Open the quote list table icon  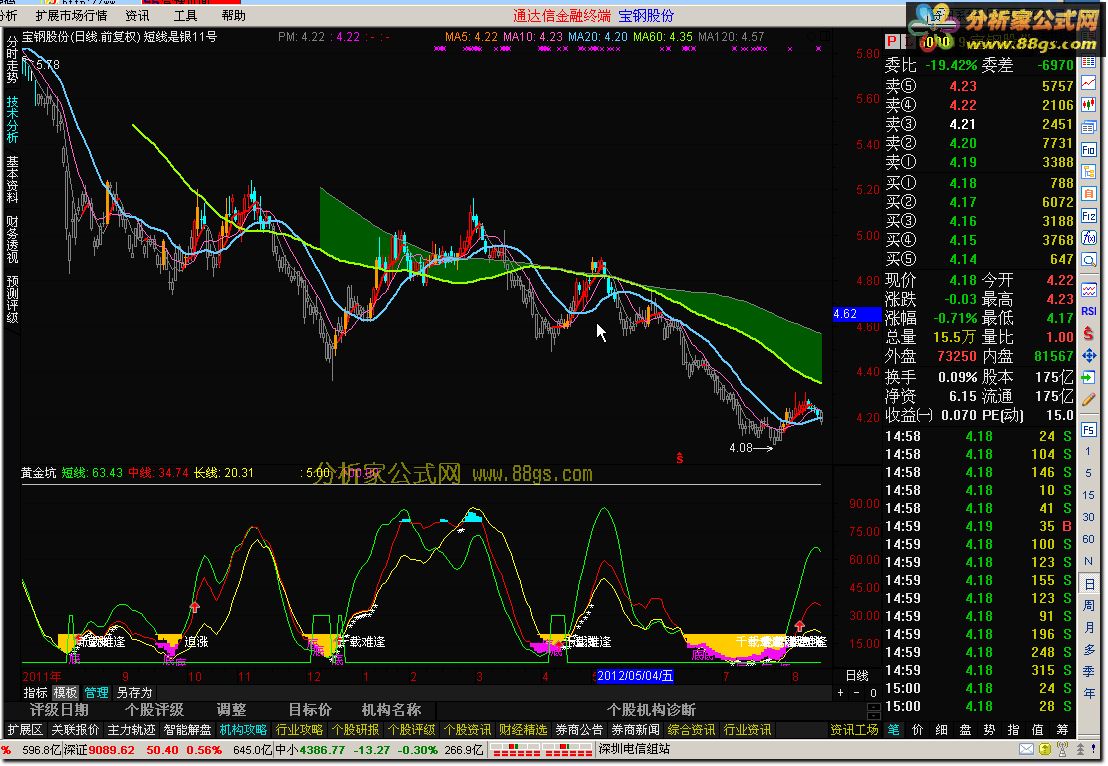click(1089, 63)
